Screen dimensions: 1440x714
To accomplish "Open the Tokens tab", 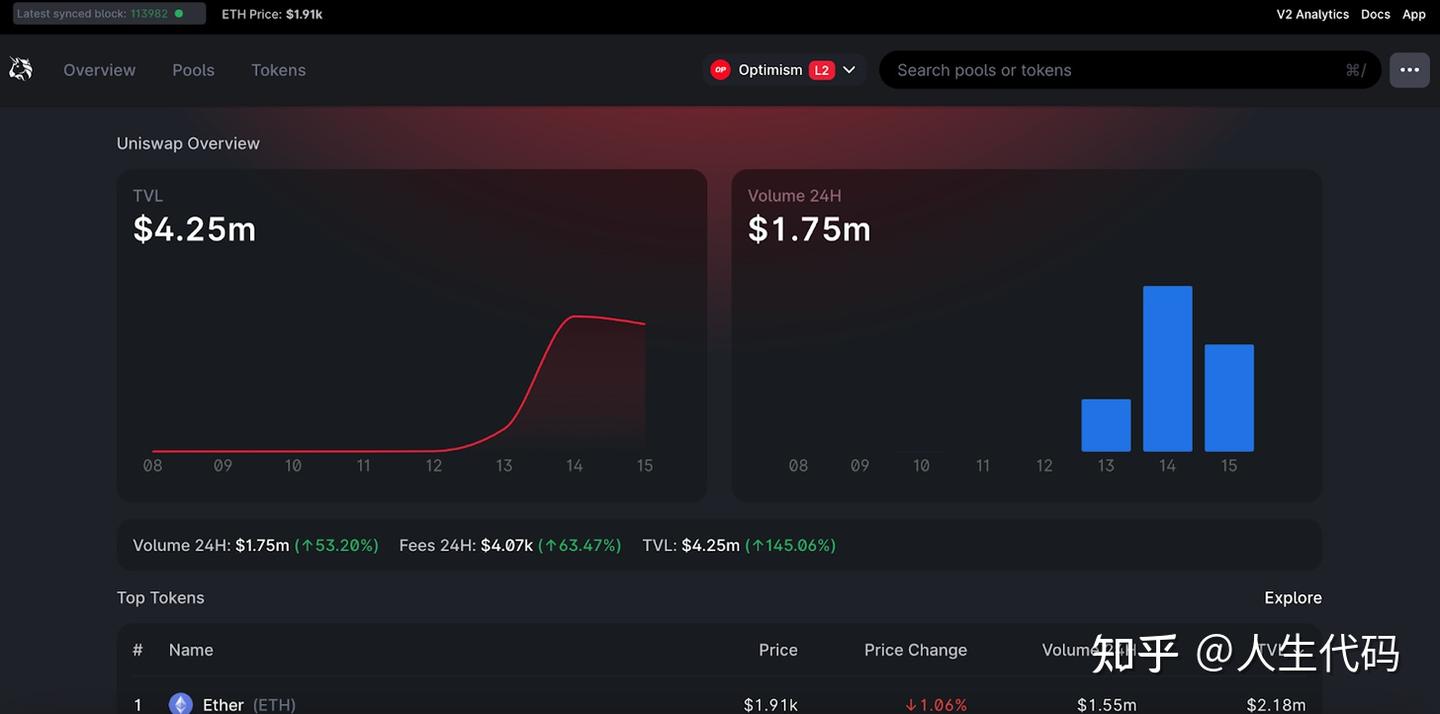I will point(278,70).
